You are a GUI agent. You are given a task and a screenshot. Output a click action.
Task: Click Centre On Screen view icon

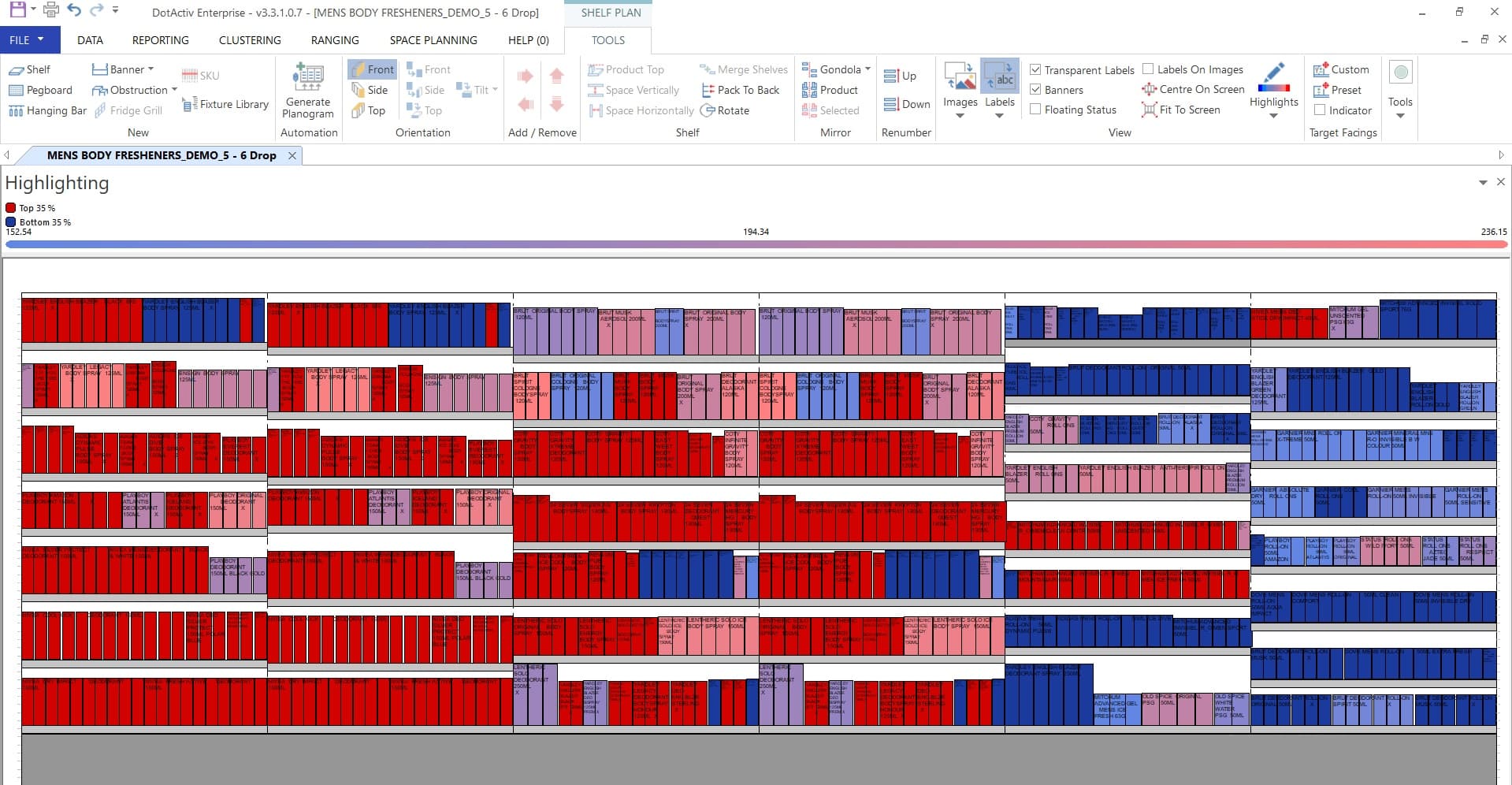click(x=1150, y=90)
